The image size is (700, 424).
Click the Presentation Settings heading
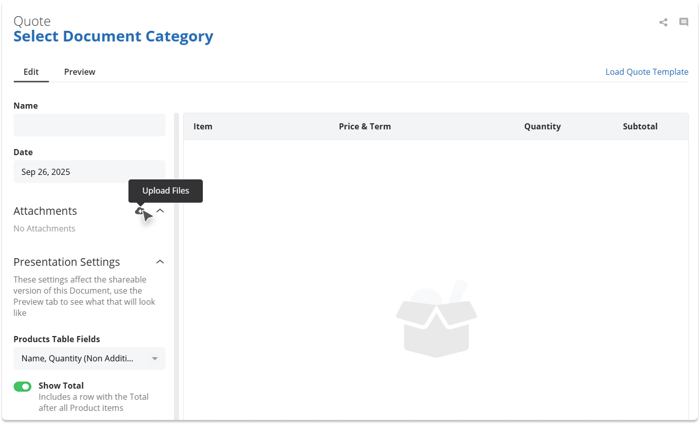(x=67, y=262)
